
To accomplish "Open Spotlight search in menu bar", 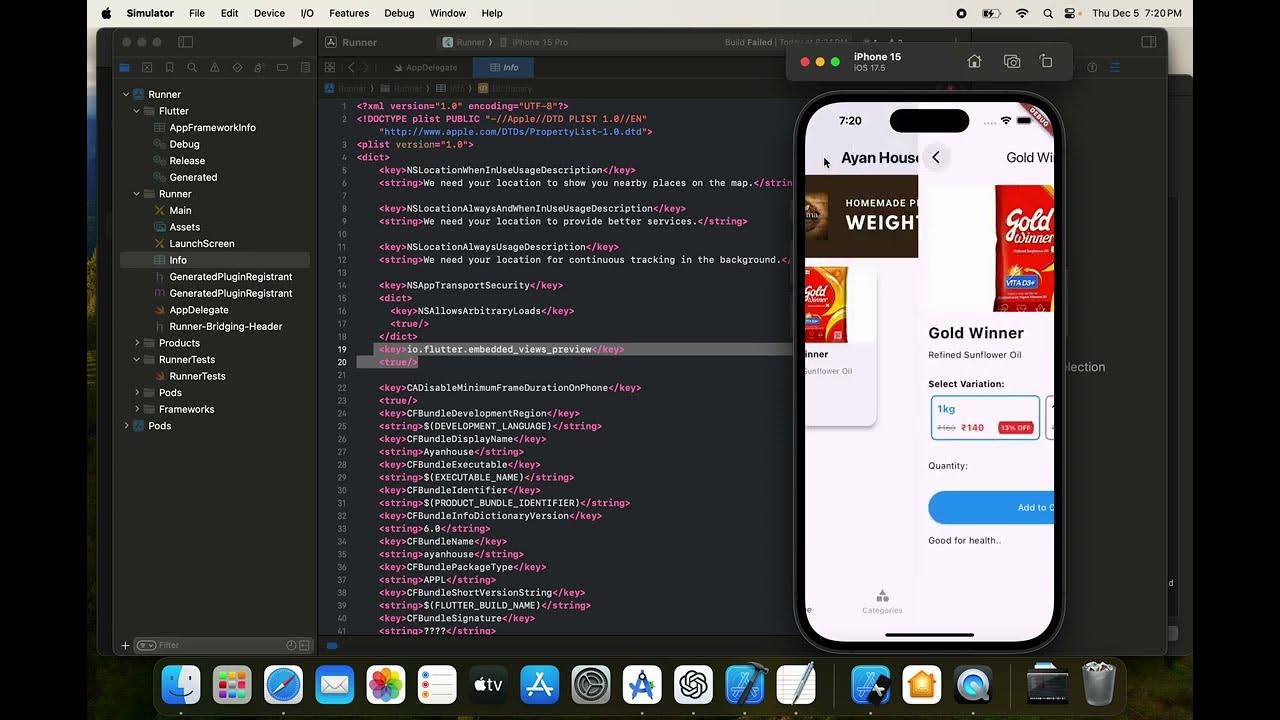I will [x=1048, y=13].
